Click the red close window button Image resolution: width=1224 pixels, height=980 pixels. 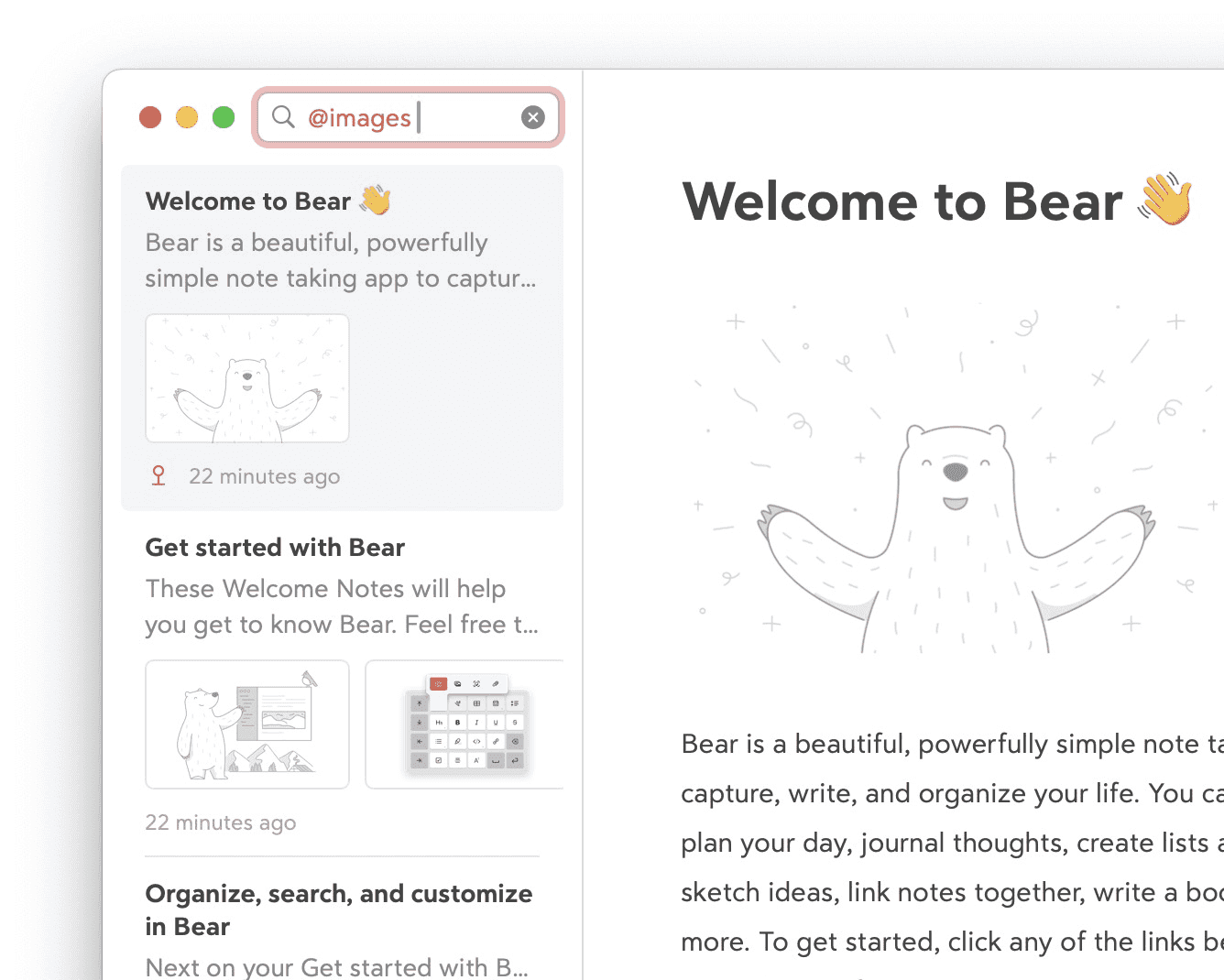(x=150, y=117)
